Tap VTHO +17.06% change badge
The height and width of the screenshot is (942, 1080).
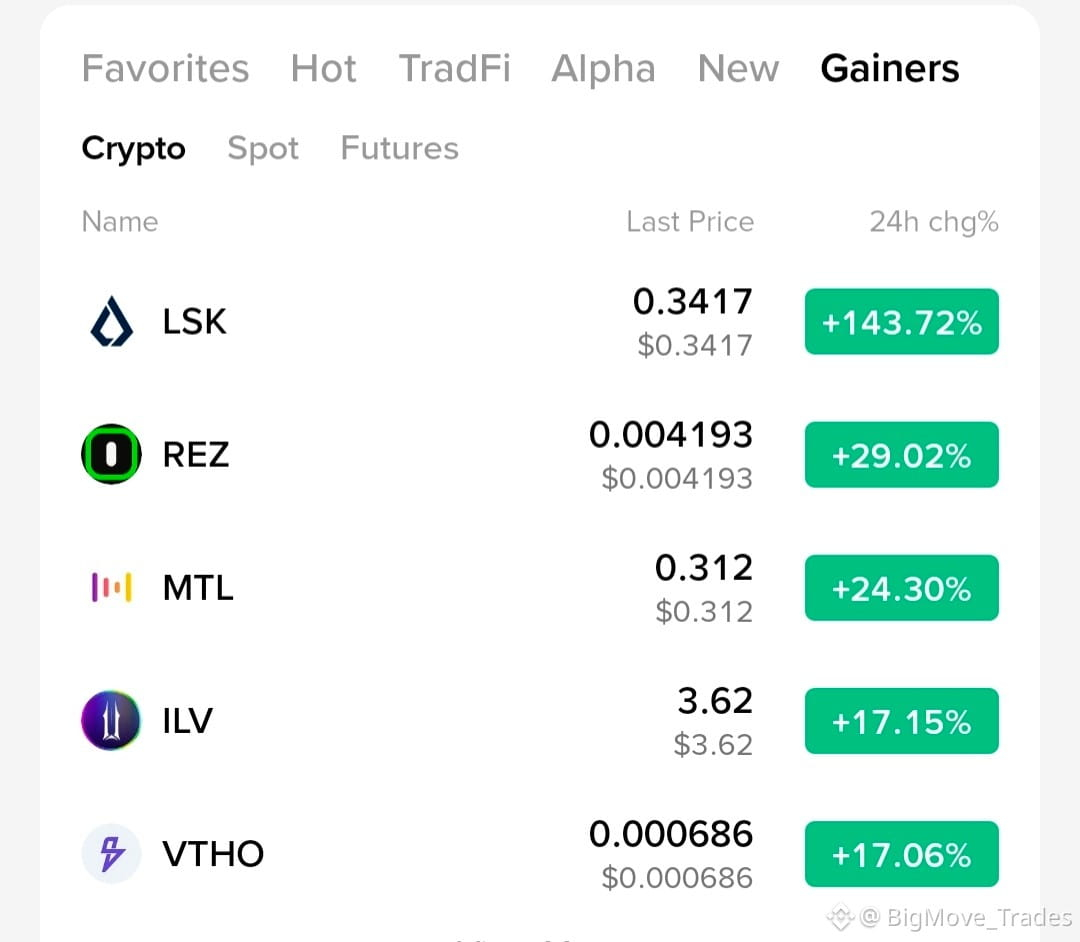pos(902,854)
